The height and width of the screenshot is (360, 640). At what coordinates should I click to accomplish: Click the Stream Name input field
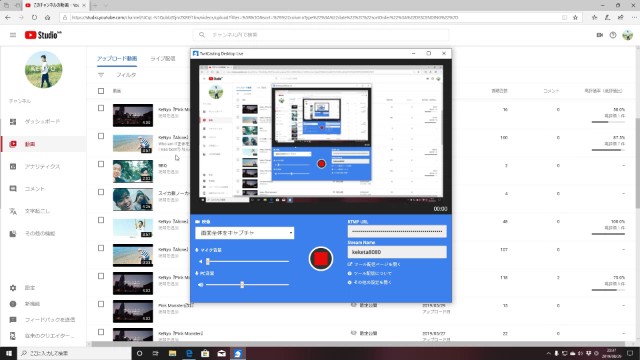tap(397, 252)
